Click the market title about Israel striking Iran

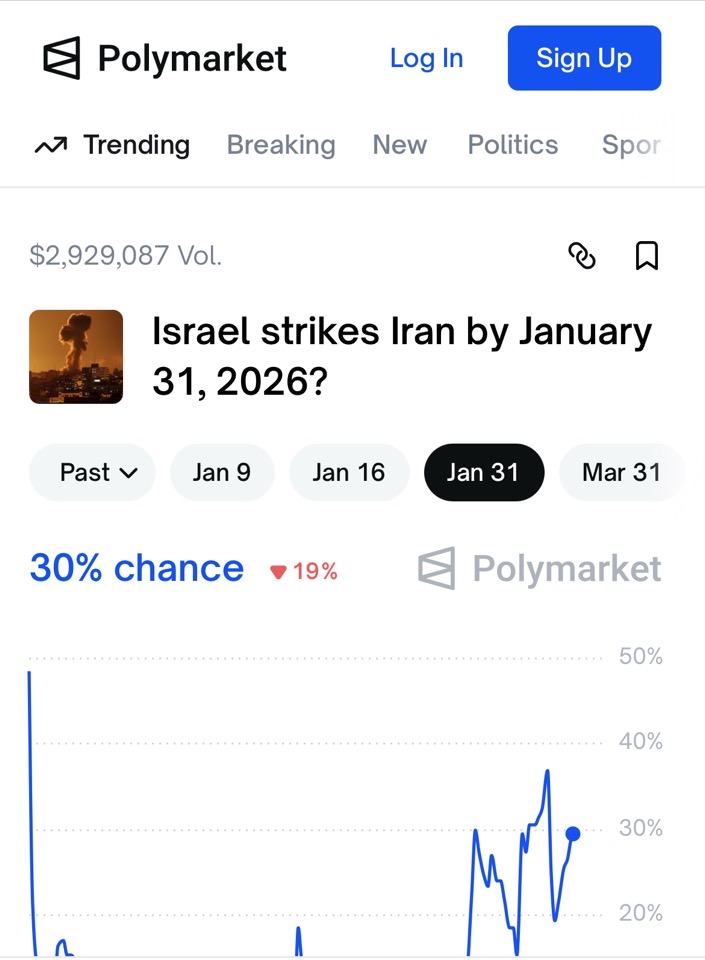tap(401, 357)
